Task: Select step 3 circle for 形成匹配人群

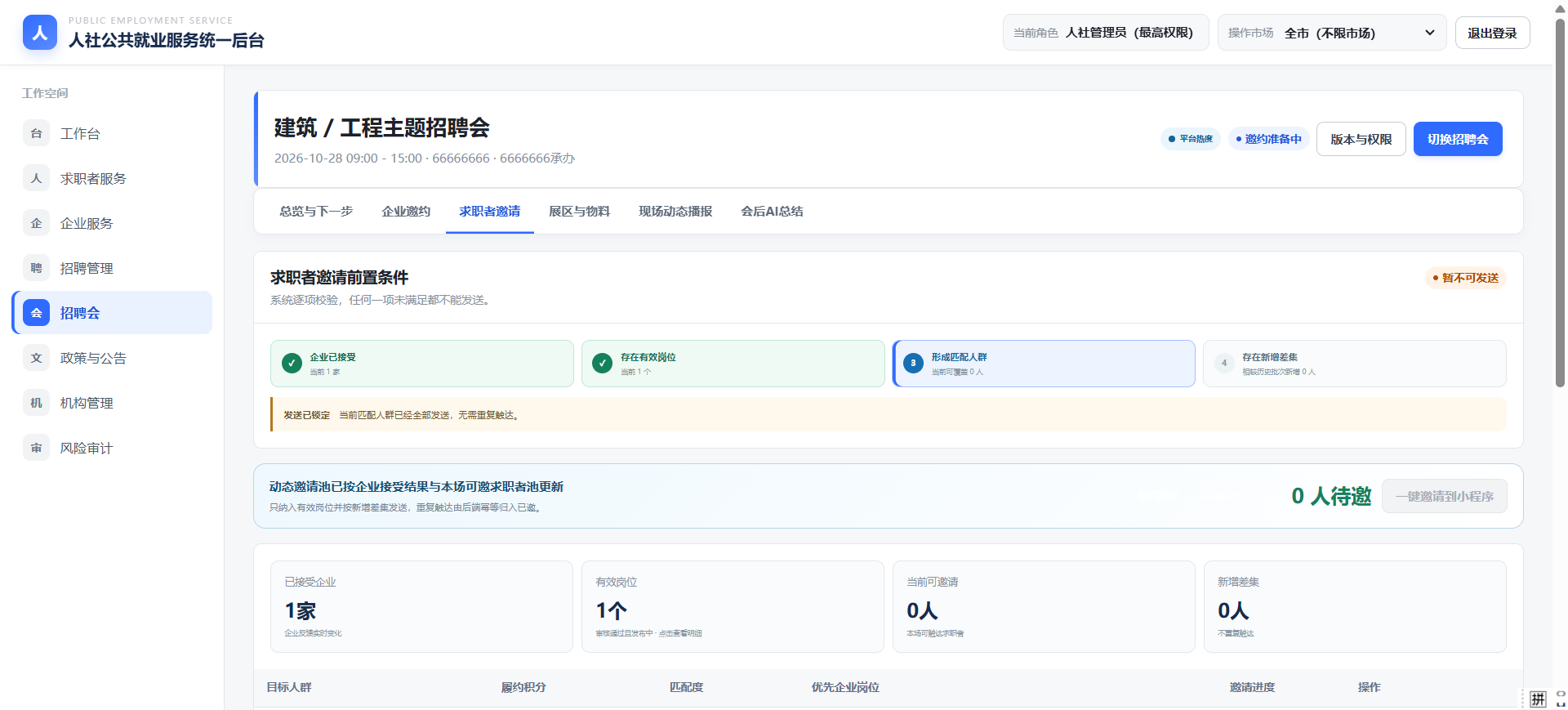Action: (914, 364)
